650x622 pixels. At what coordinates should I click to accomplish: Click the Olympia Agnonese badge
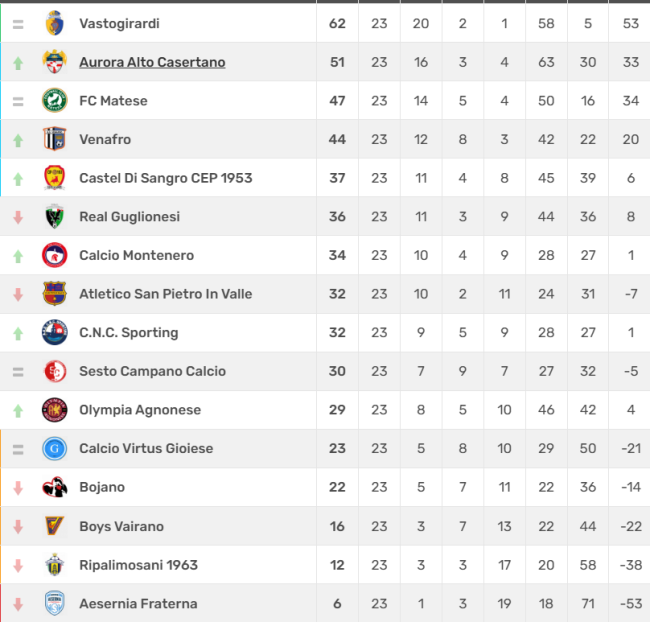[55, 410]
